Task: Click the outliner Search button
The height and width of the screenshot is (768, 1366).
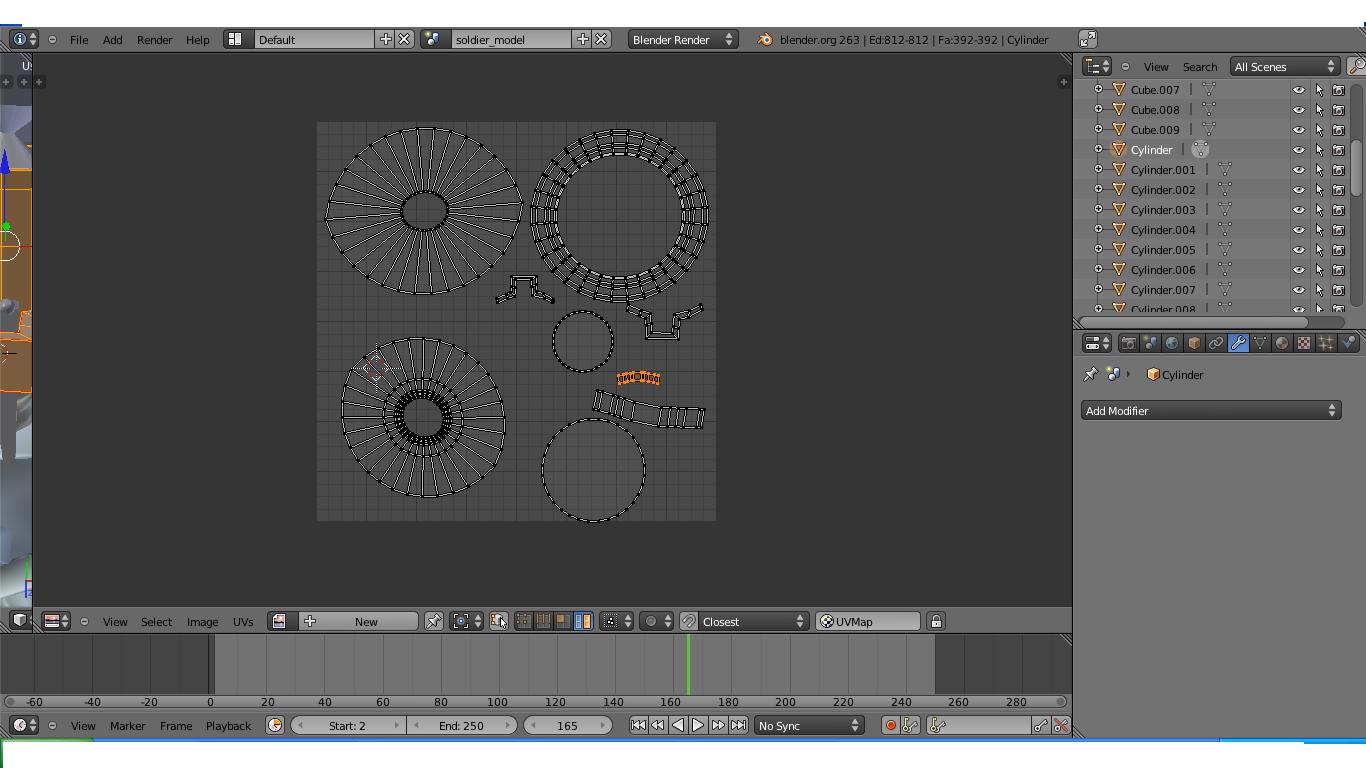Action: [1200, 67]
